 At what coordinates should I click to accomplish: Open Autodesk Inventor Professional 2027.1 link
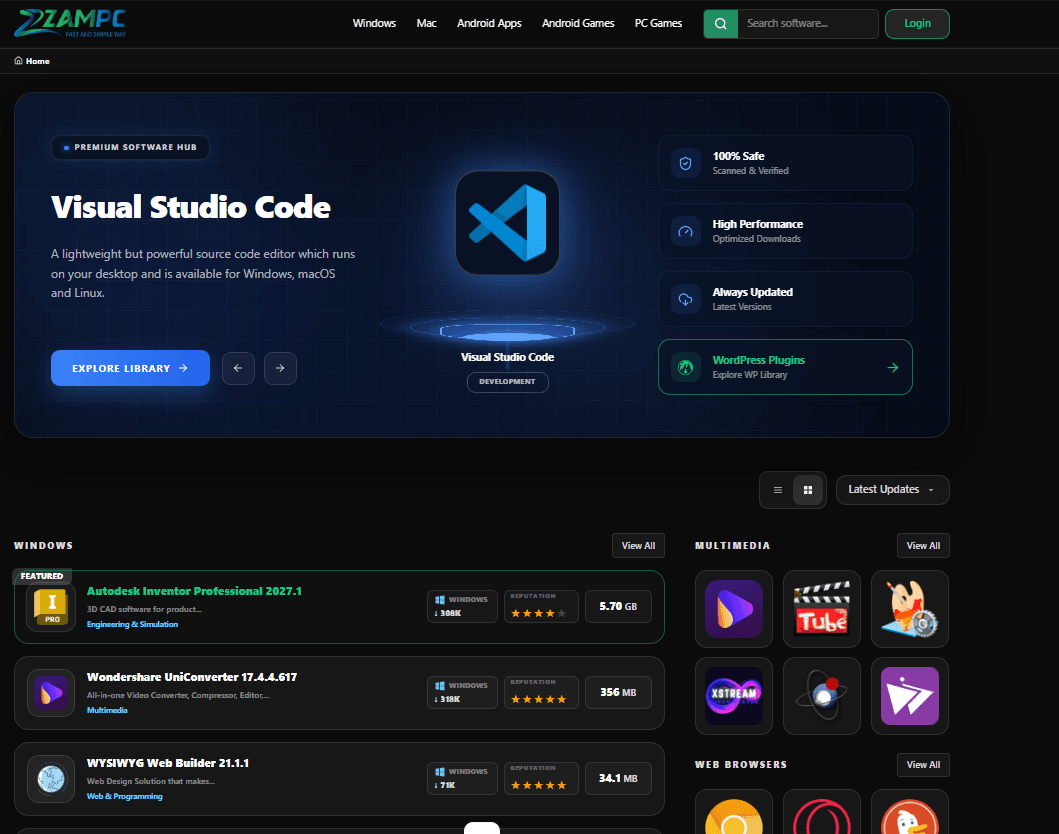tap(195, 591)
